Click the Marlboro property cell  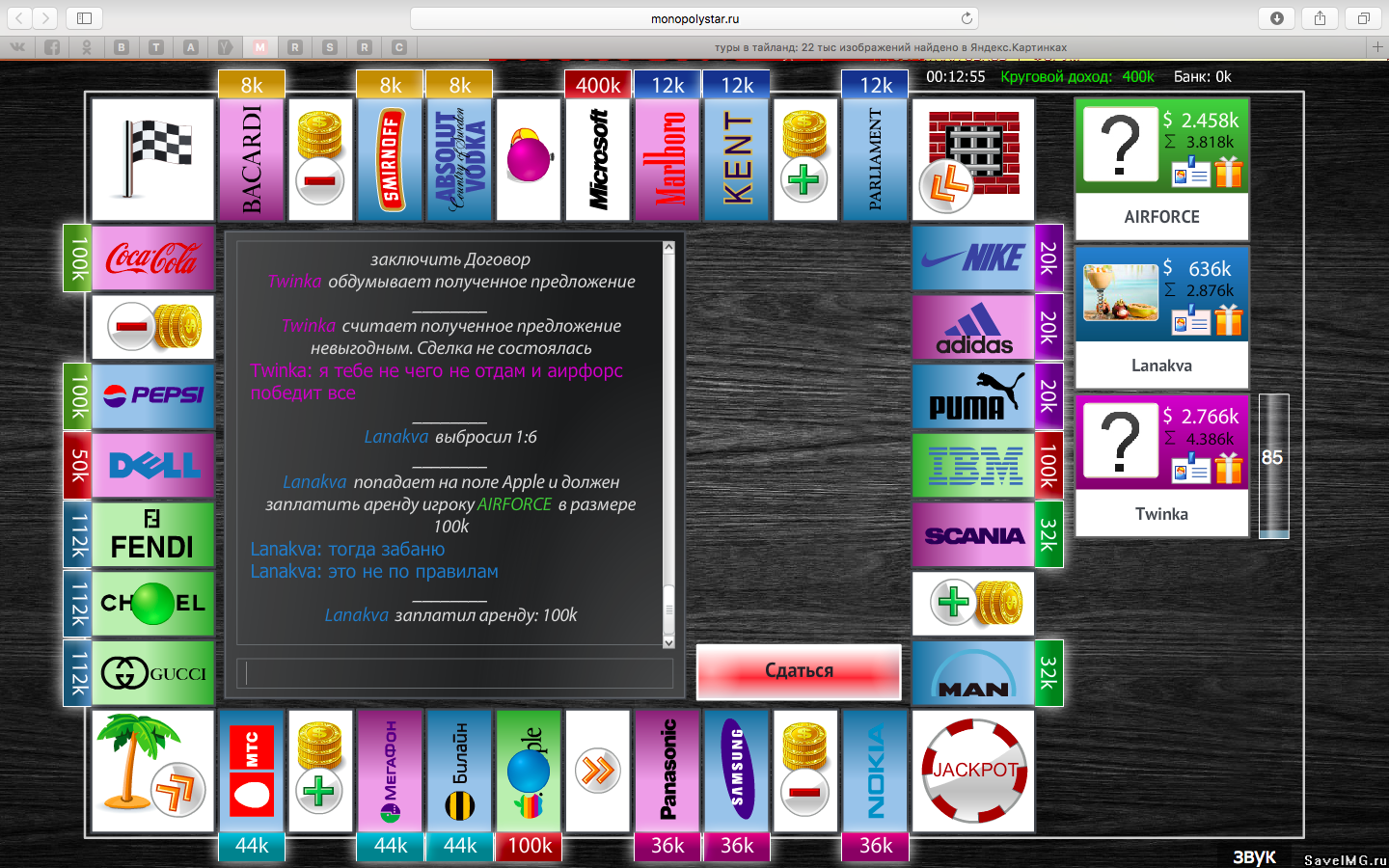point(668,160)
